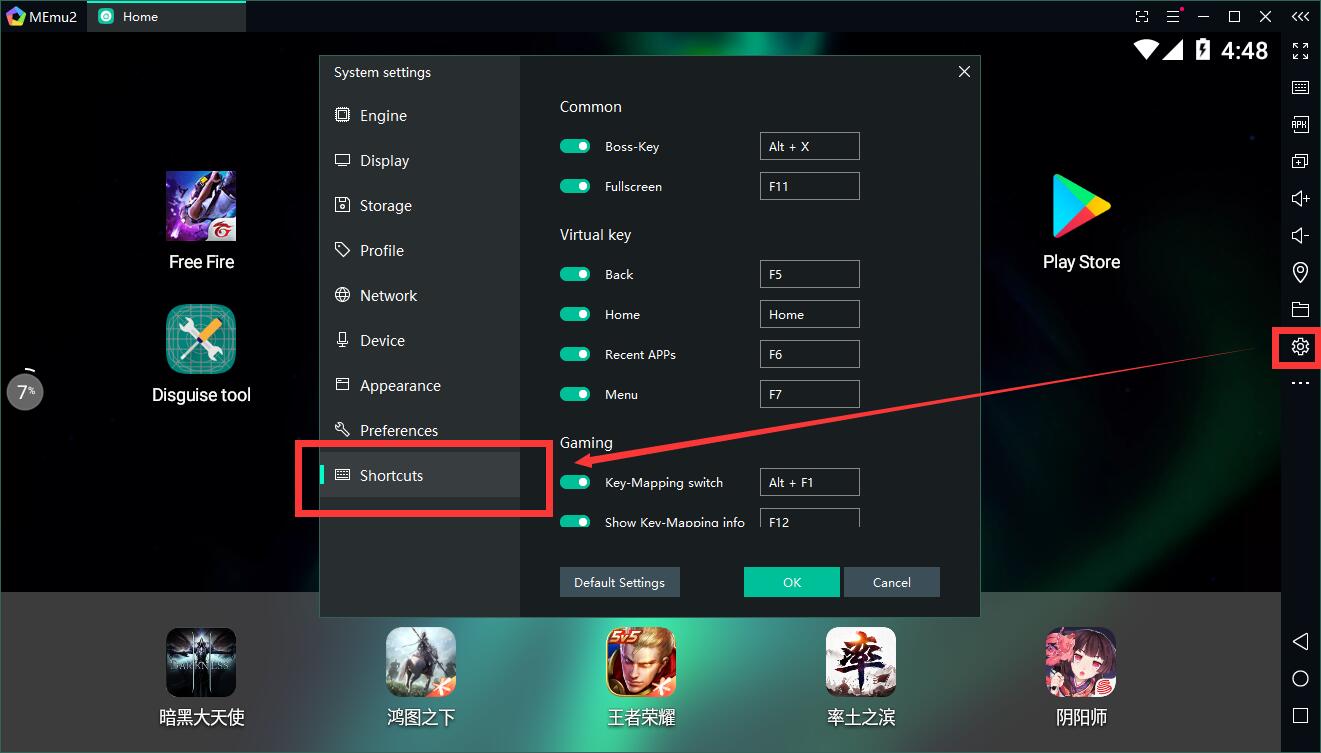Switch to the Network settings tab
Screen dimensions: 1321x753
pyautogui.click(x=388, y=296)
